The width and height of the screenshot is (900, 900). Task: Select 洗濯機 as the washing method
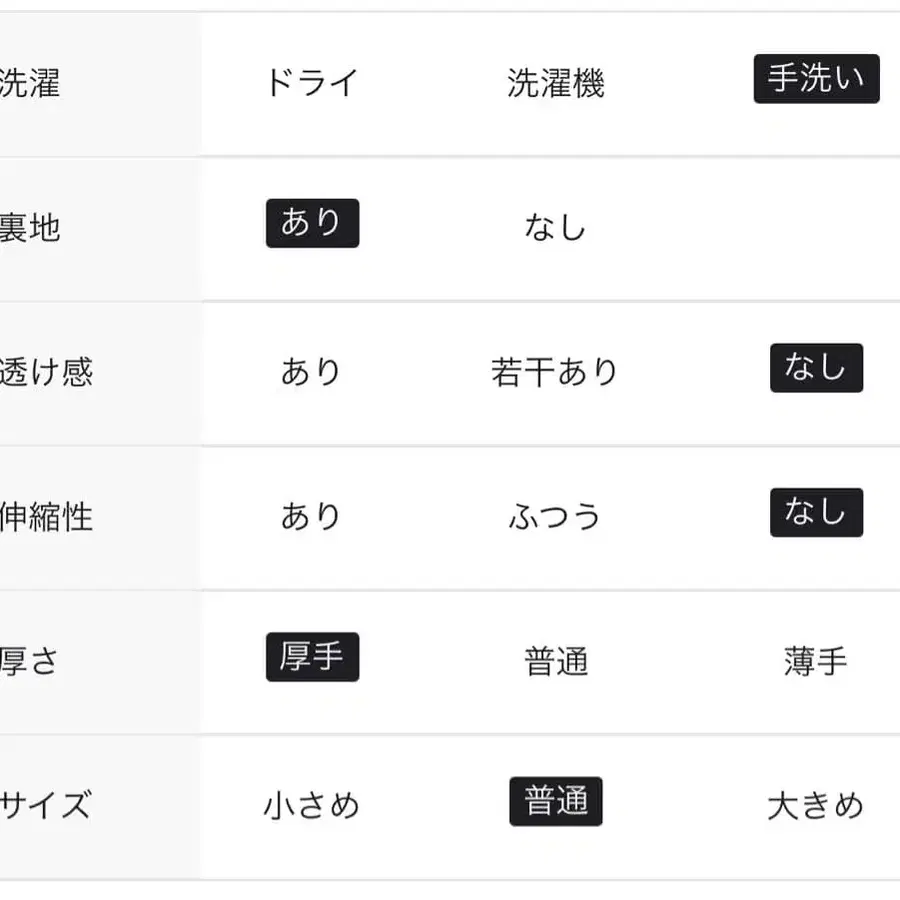click(x=557, y=83)
